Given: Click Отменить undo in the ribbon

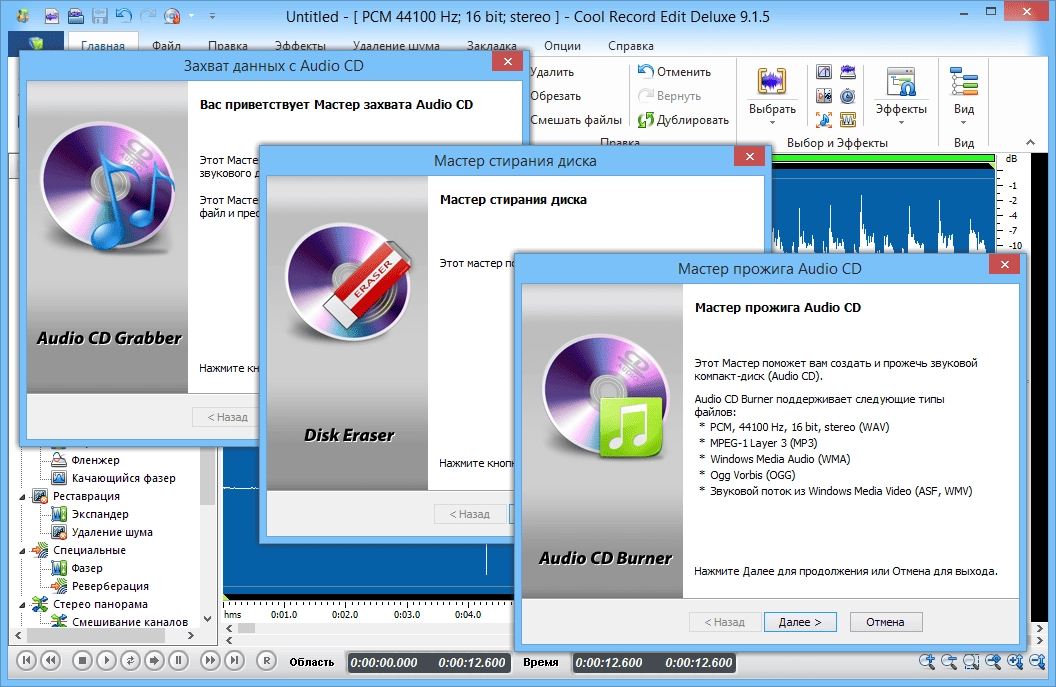Looking at the screenshot, I should coord(675,72).
